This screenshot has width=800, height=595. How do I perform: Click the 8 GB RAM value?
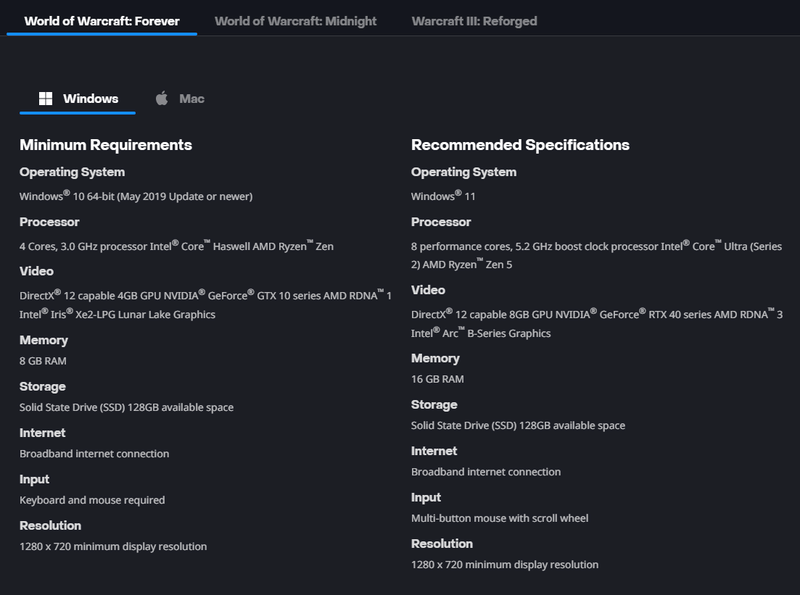[43, 361]
